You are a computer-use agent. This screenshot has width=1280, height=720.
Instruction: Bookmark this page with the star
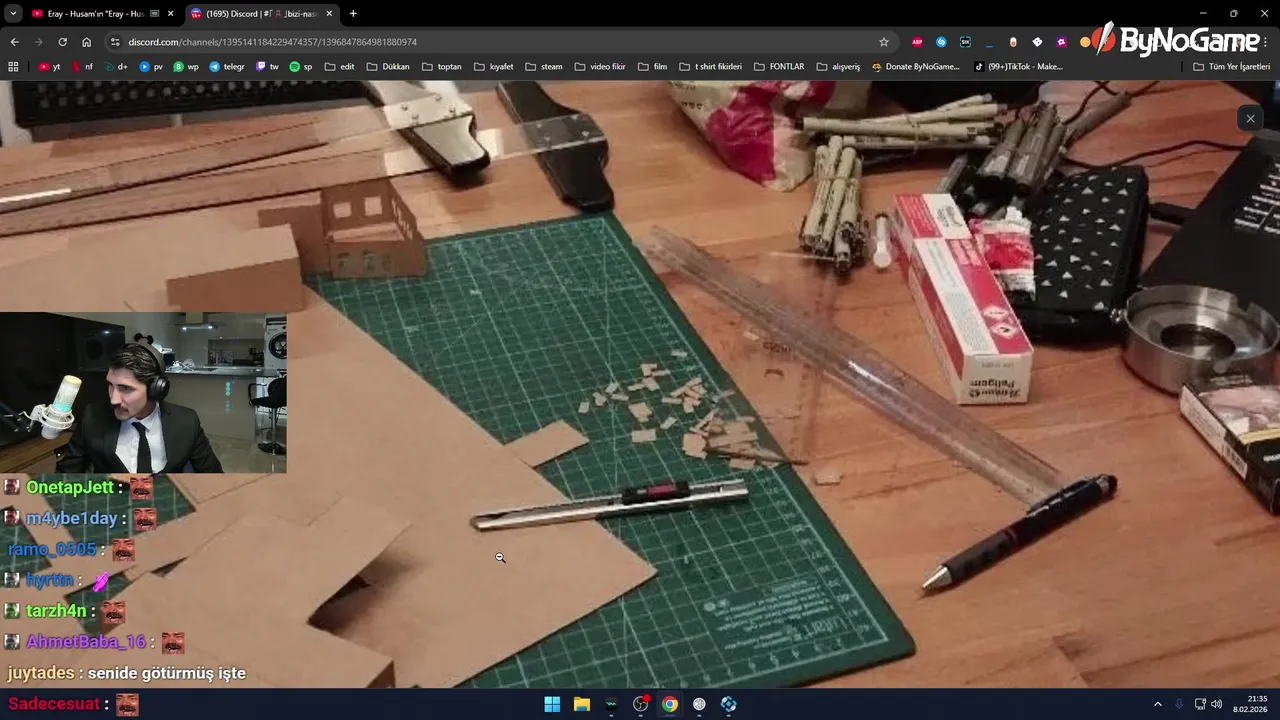coord(884,42)
